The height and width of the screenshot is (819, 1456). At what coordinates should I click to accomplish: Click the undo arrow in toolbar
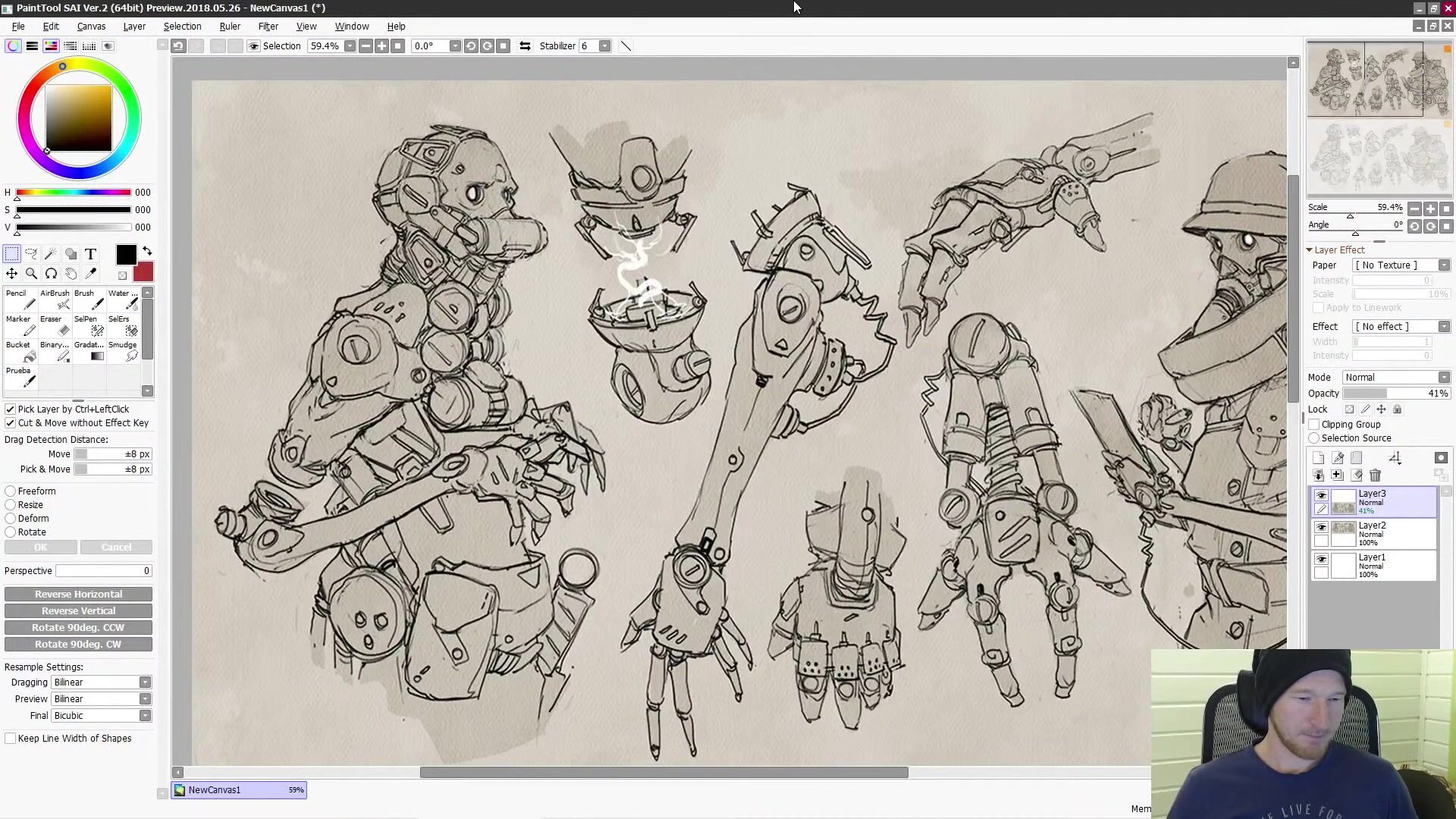tap(177, 46)
